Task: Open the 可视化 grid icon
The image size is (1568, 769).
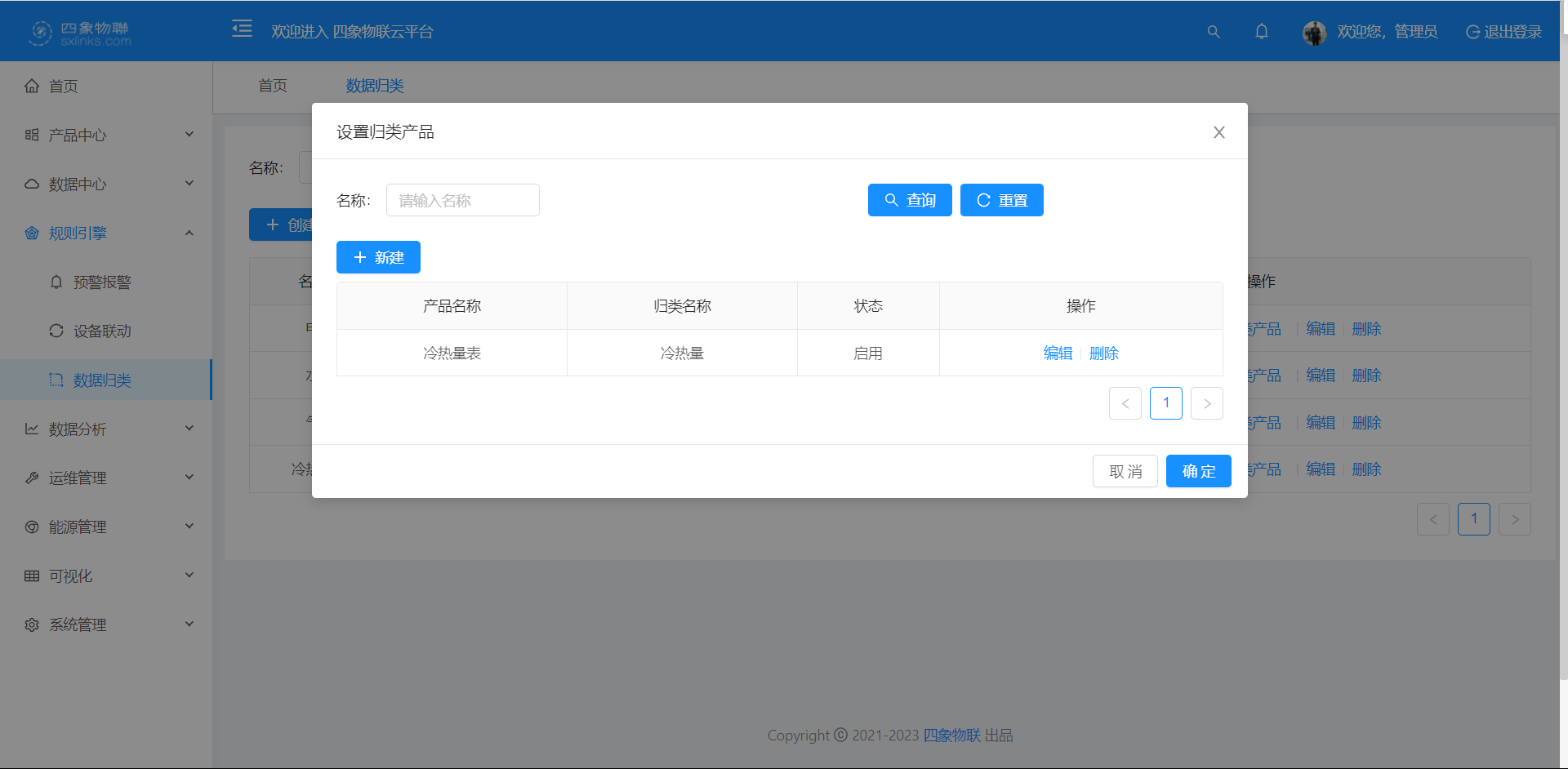Action: coord(31,575)
